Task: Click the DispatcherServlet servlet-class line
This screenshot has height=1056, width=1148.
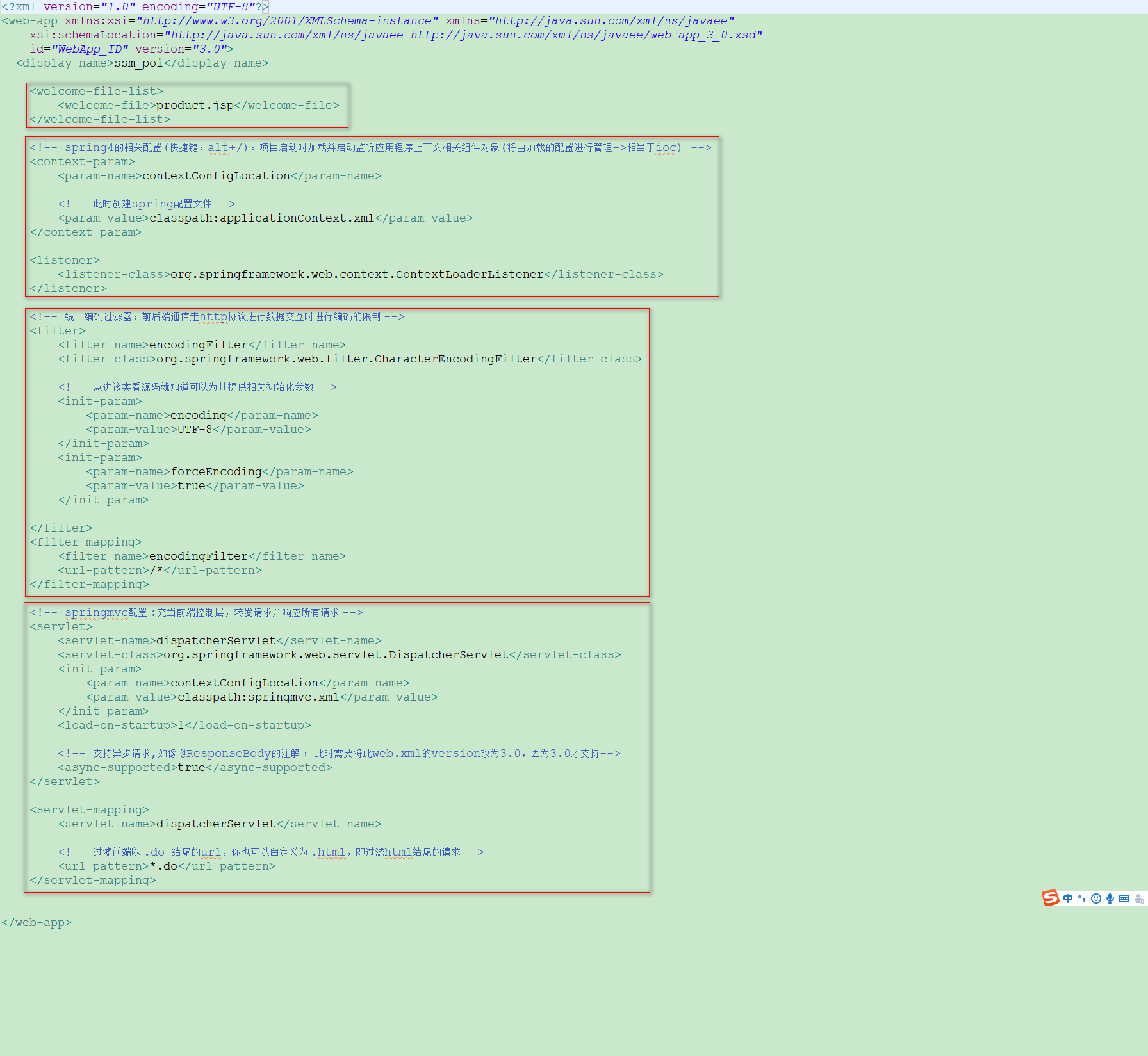Action: 340,655
